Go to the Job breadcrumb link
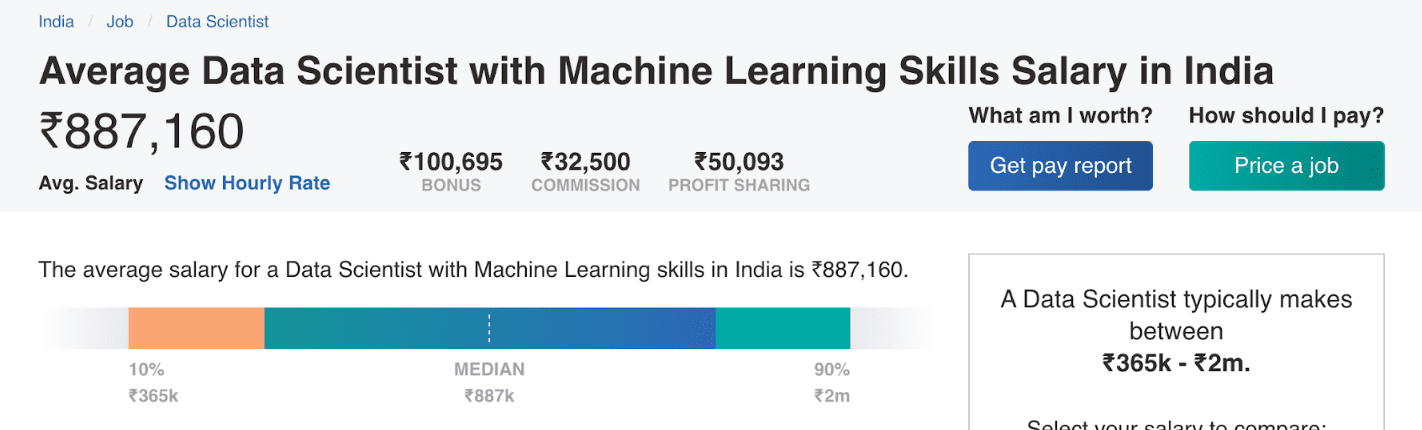Screen dimensions: 1422x430 pos(120,21)
